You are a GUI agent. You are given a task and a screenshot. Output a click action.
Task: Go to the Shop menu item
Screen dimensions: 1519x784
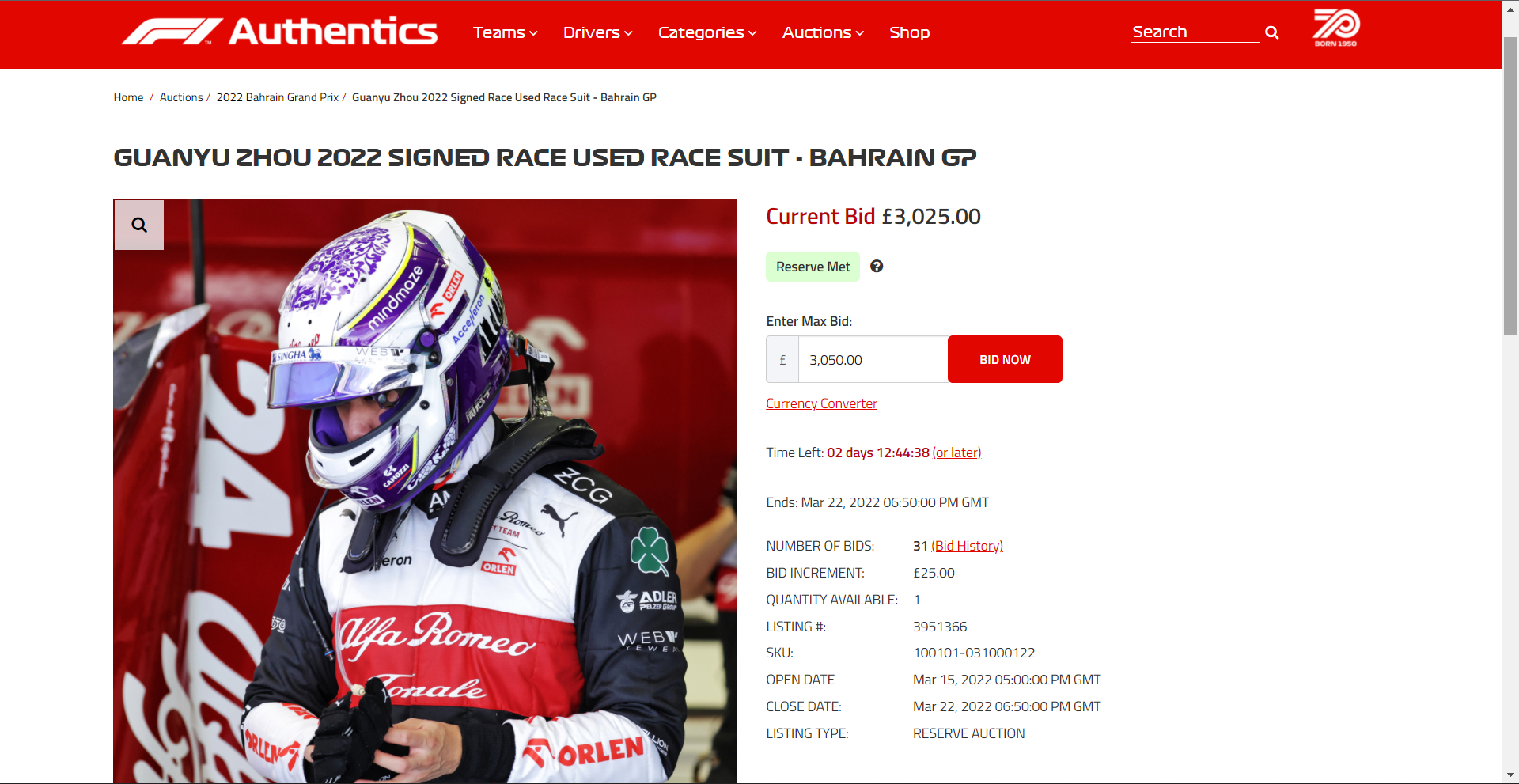tap(909, 32)
